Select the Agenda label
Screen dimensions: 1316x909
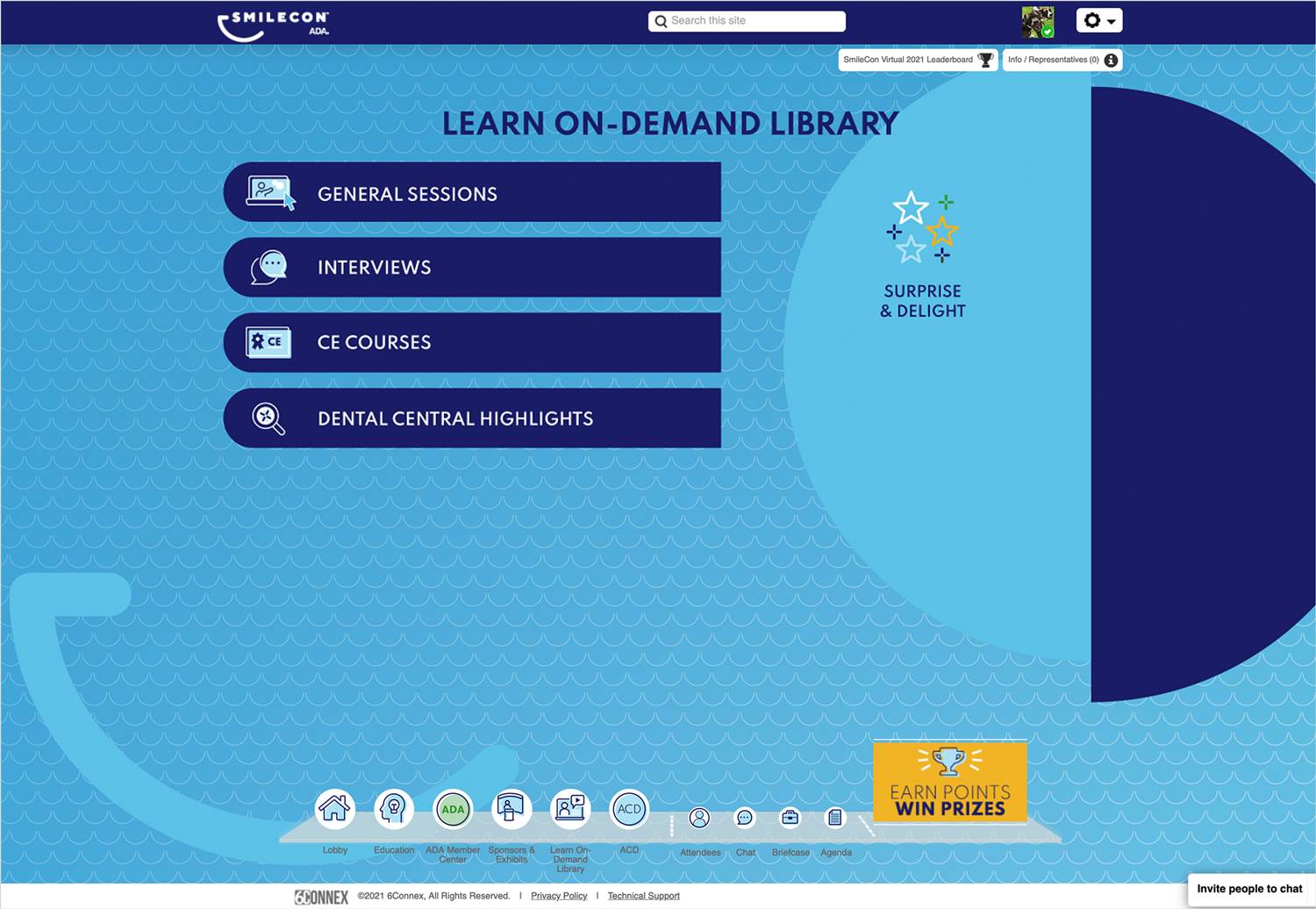pos(836,853)
